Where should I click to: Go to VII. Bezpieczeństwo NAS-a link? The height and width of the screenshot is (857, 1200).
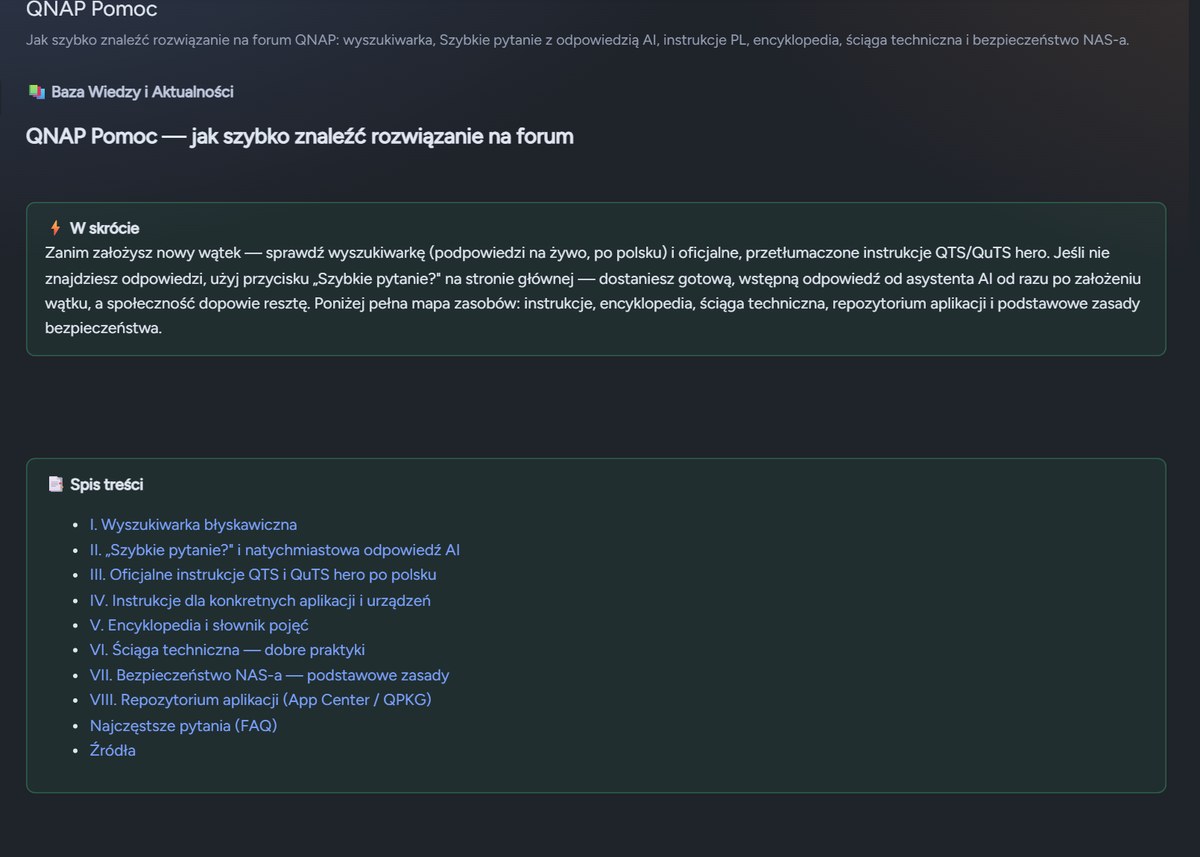[x=270, y=675]
